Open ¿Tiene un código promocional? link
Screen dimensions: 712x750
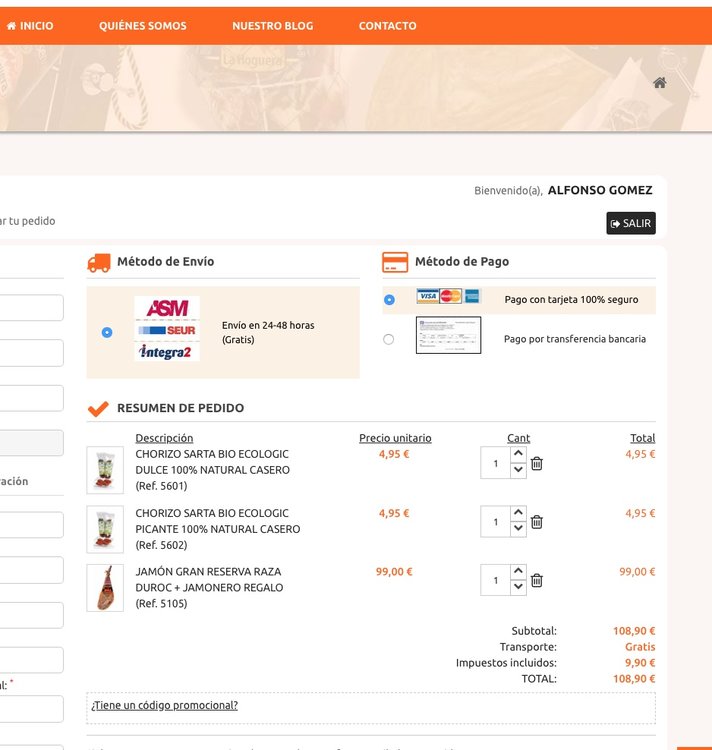pyautogui.click(x=164, y=706)
